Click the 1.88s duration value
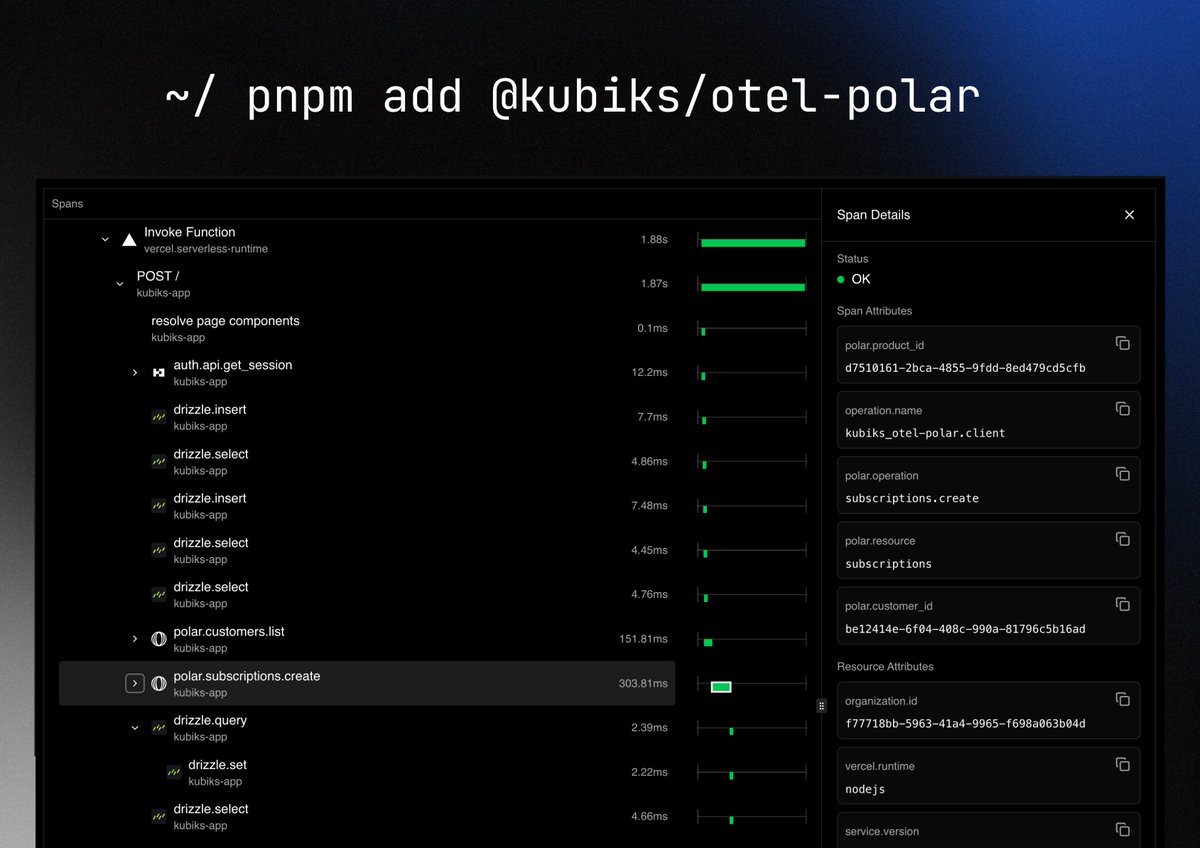 [x=654, y=240]
